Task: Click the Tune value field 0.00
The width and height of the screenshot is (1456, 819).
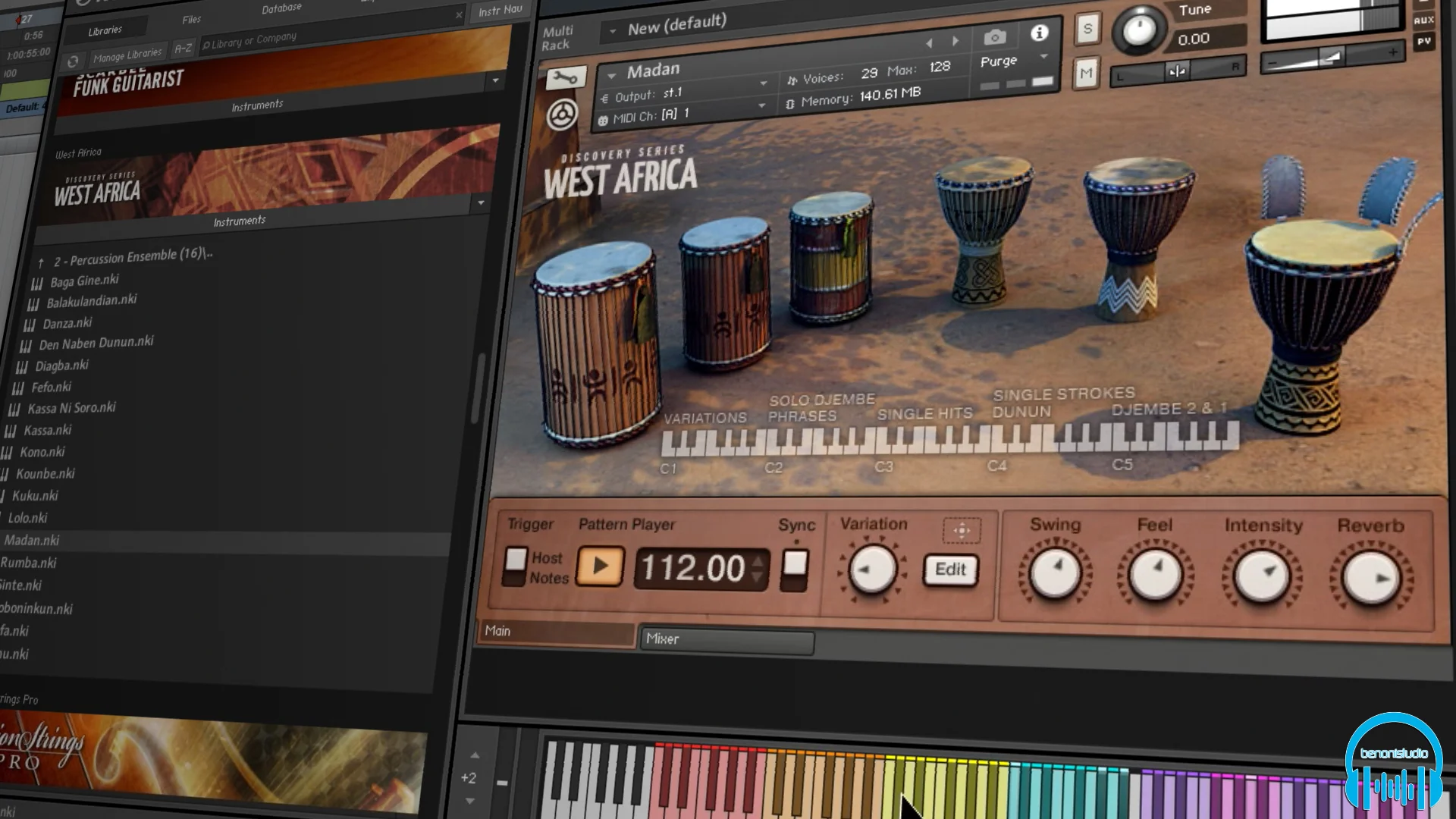Action: point(1209,38)
